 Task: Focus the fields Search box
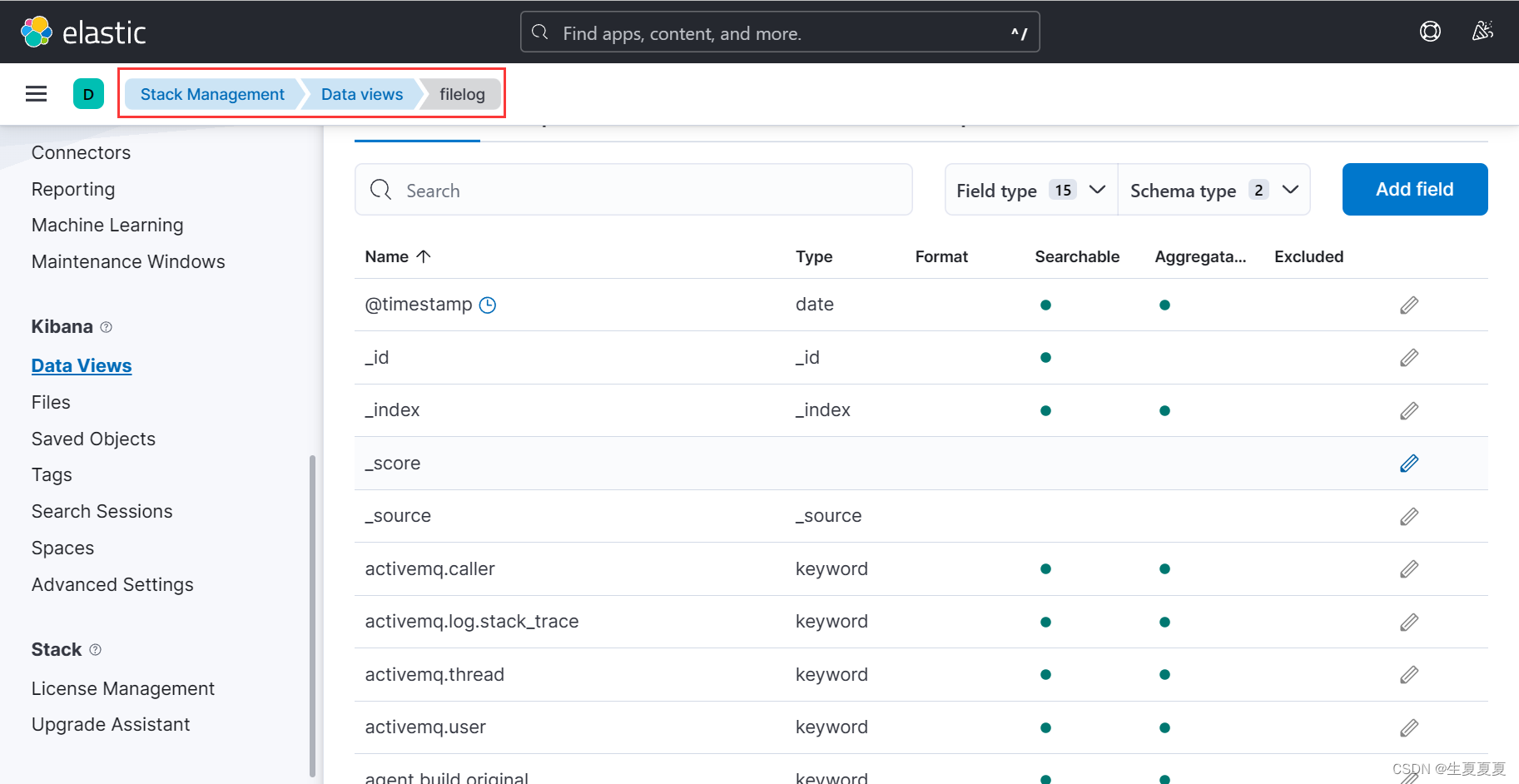pyautogui.click(x=633, y=190)
